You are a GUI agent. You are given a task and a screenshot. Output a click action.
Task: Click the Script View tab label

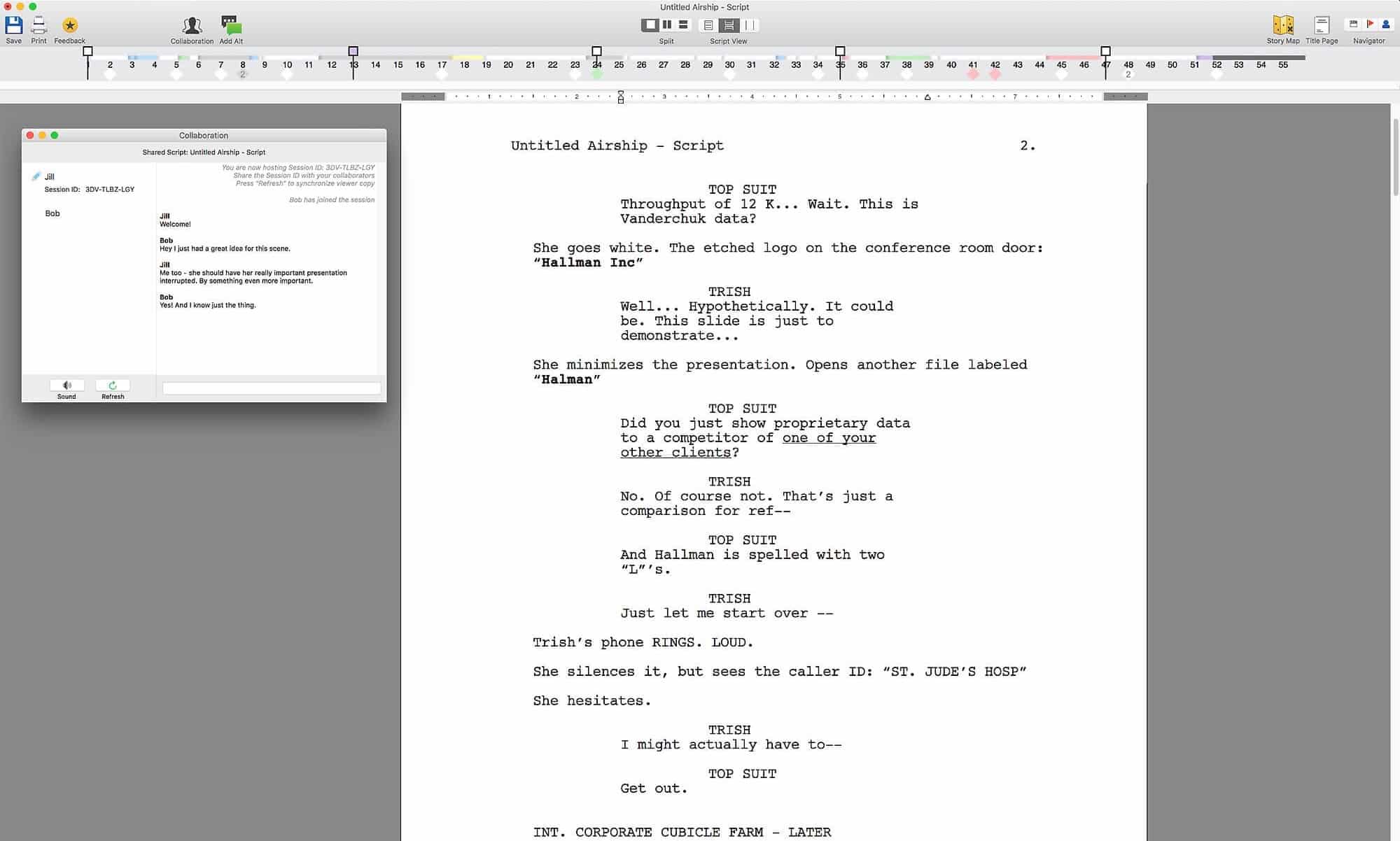(728, 41)
